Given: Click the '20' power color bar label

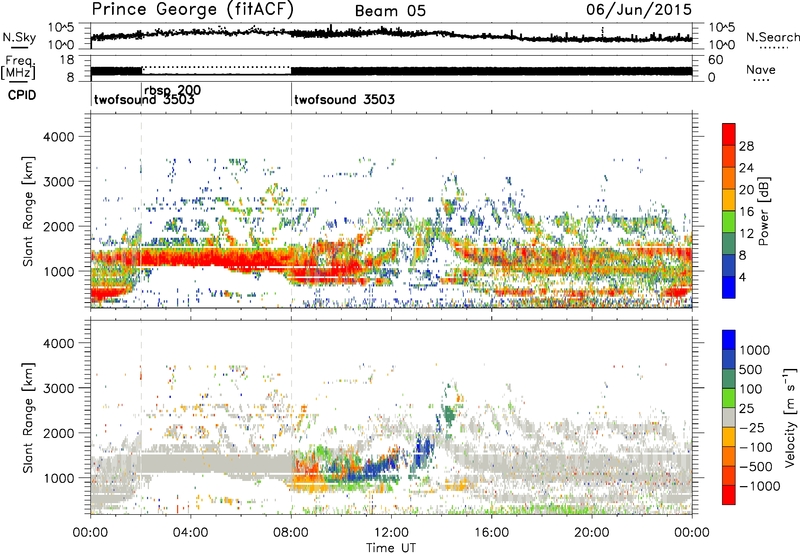Looking at the screenshot, I should pos(746,190).
